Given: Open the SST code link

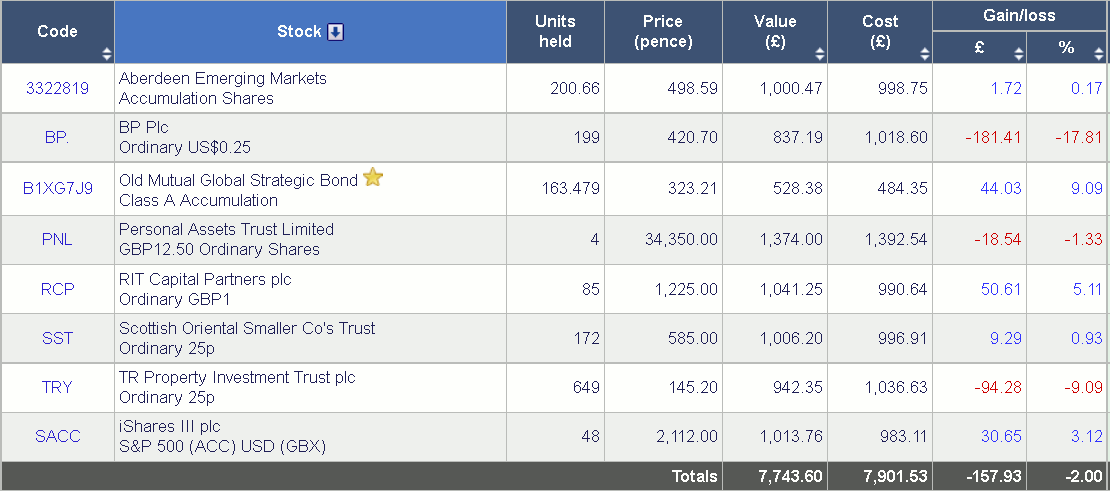Looking at the screenshot, I should (x=57, y=338).
